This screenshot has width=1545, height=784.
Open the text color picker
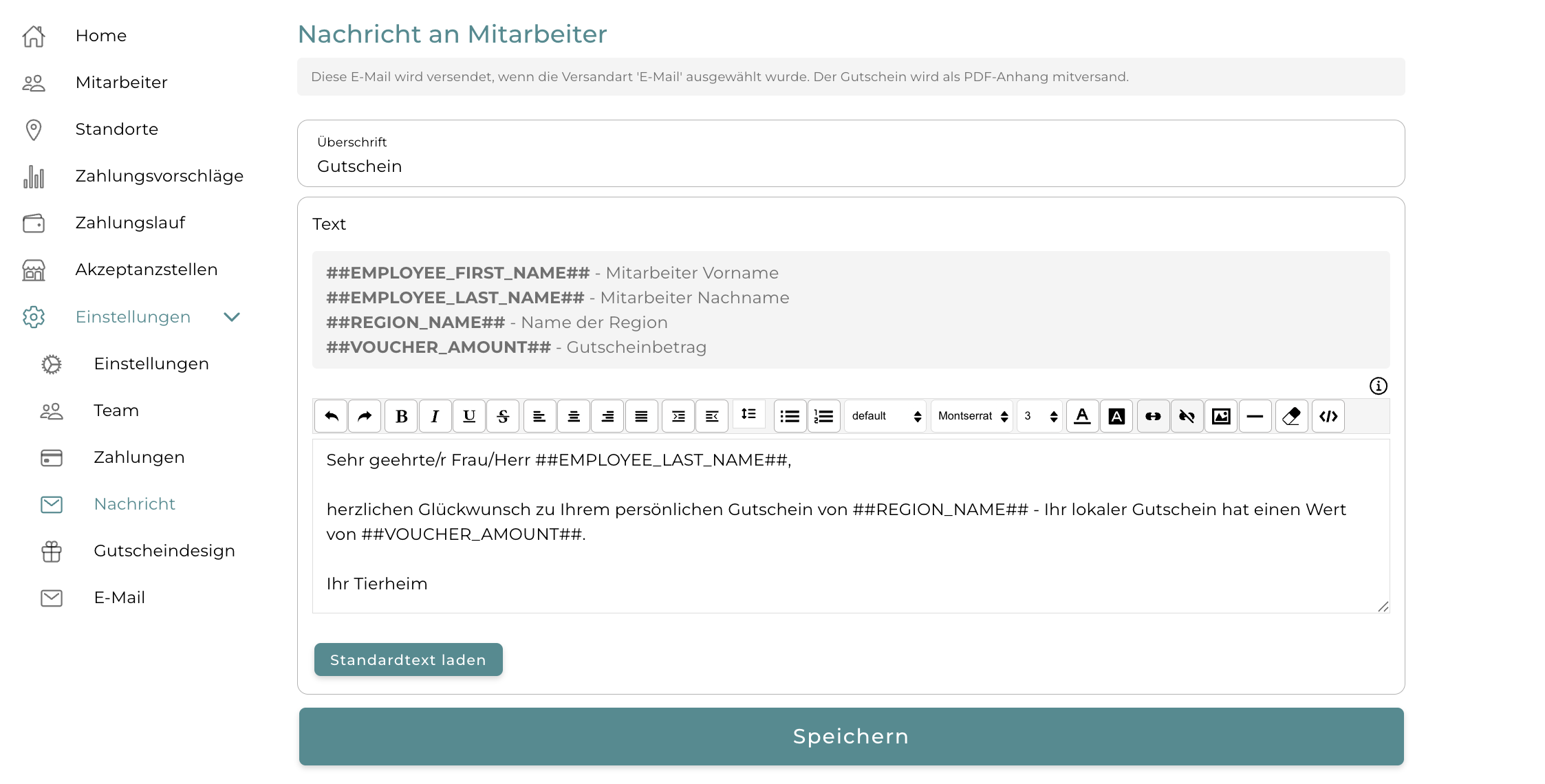point(1082,416)
